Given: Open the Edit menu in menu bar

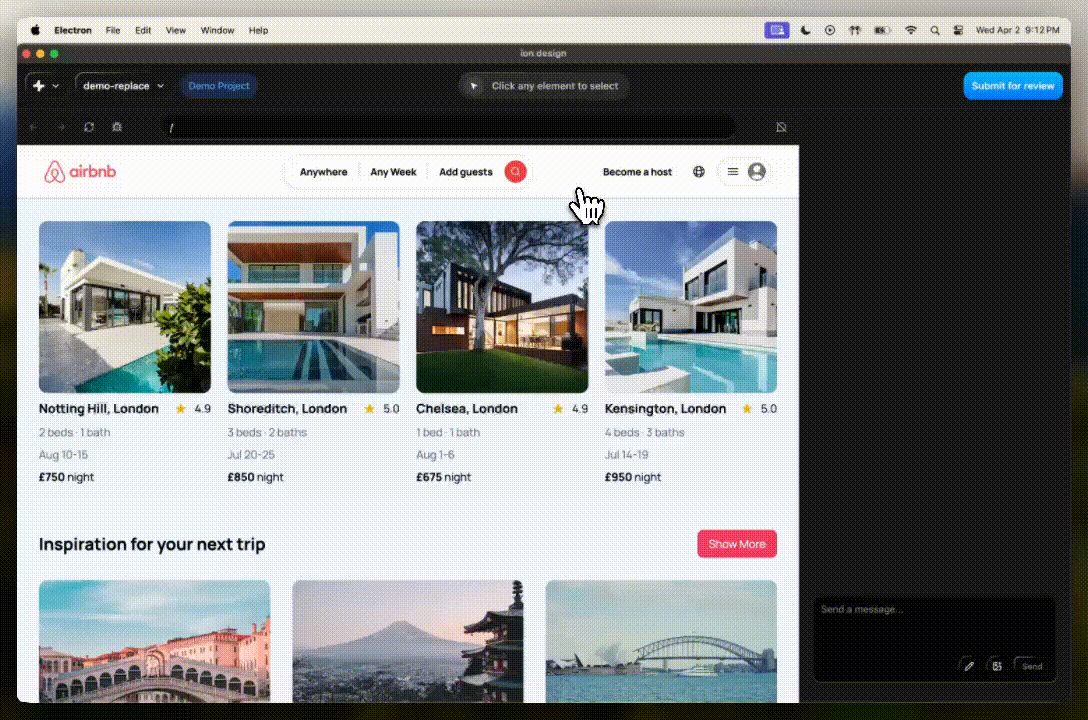Looking at the screenshot, I should 143,30.
